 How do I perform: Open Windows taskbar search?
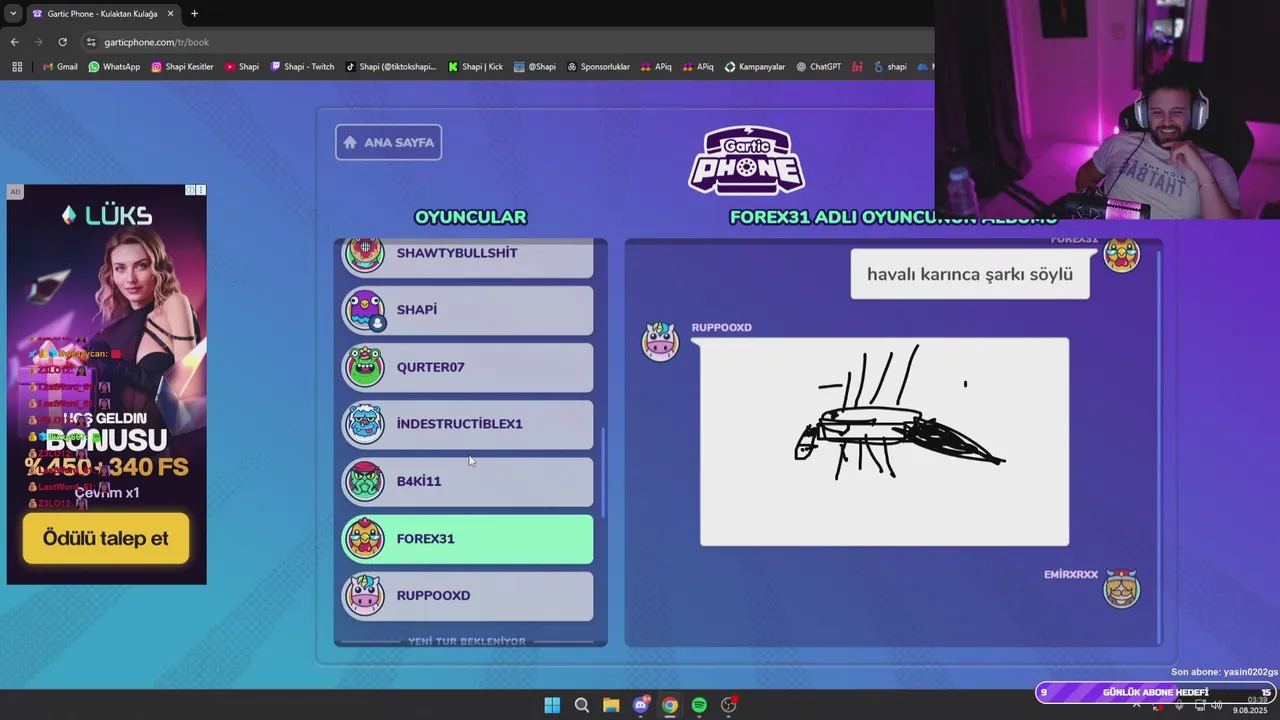coord(581,705)
